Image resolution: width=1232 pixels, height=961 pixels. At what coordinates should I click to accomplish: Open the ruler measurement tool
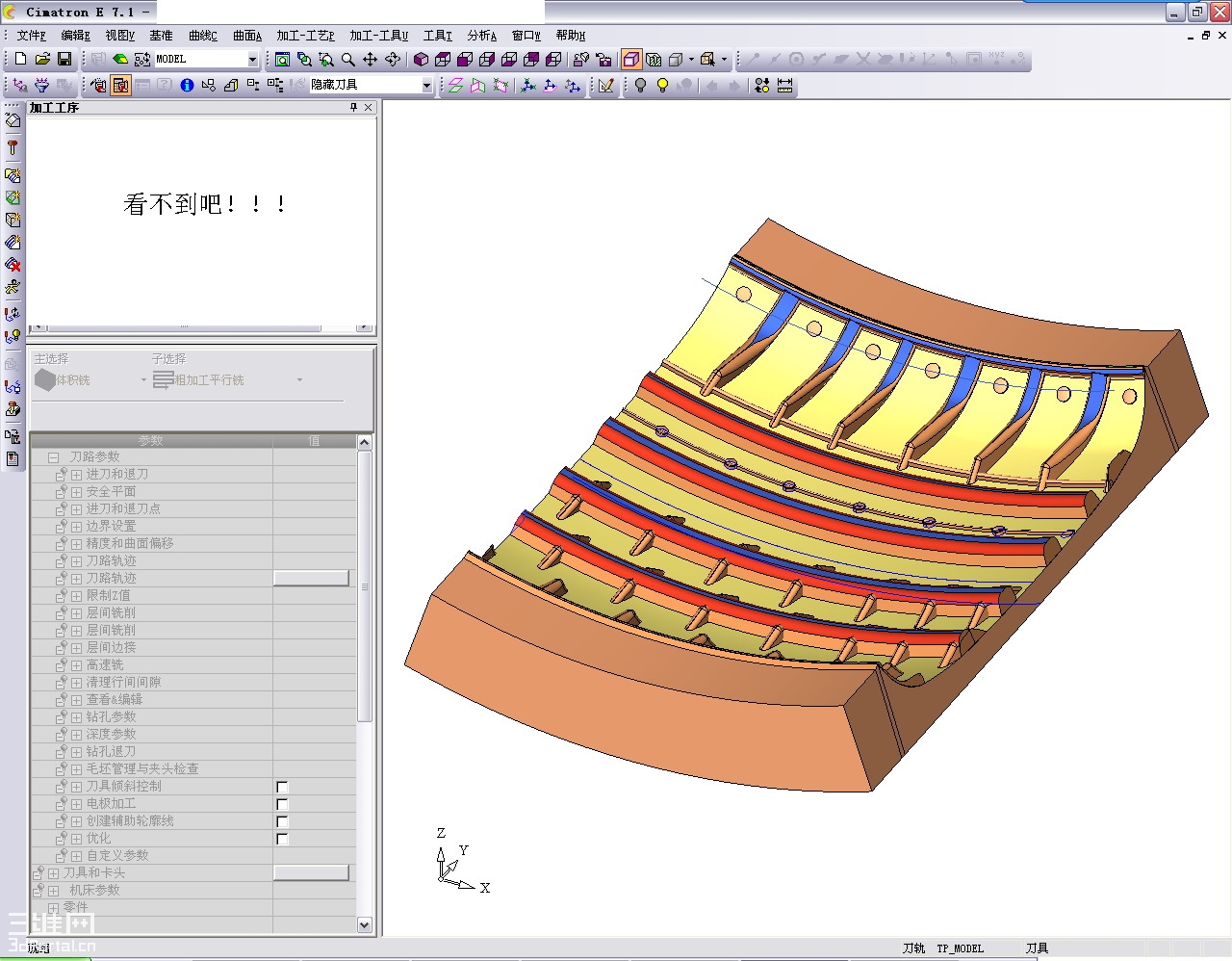tap(785, 86)
